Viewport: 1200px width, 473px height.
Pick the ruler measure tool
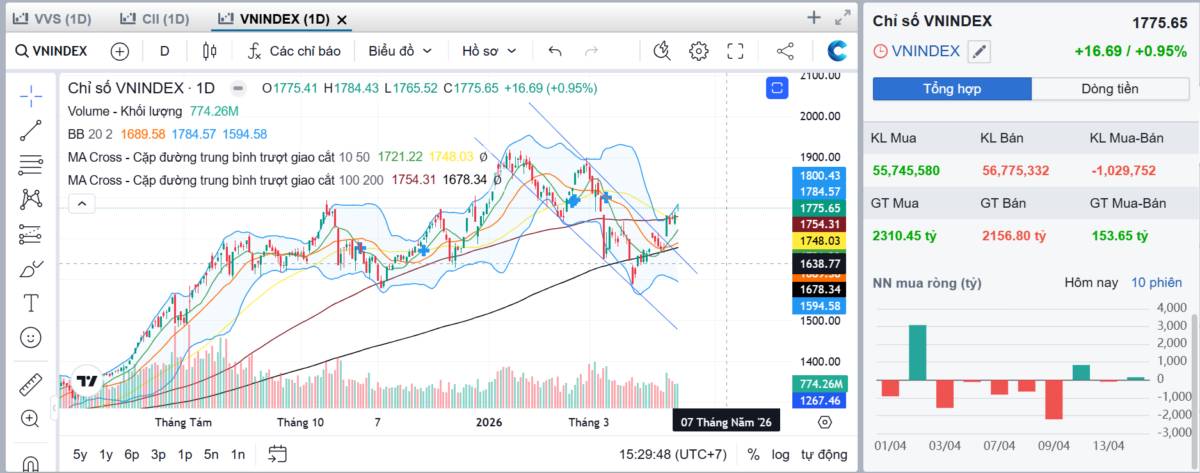31,385
